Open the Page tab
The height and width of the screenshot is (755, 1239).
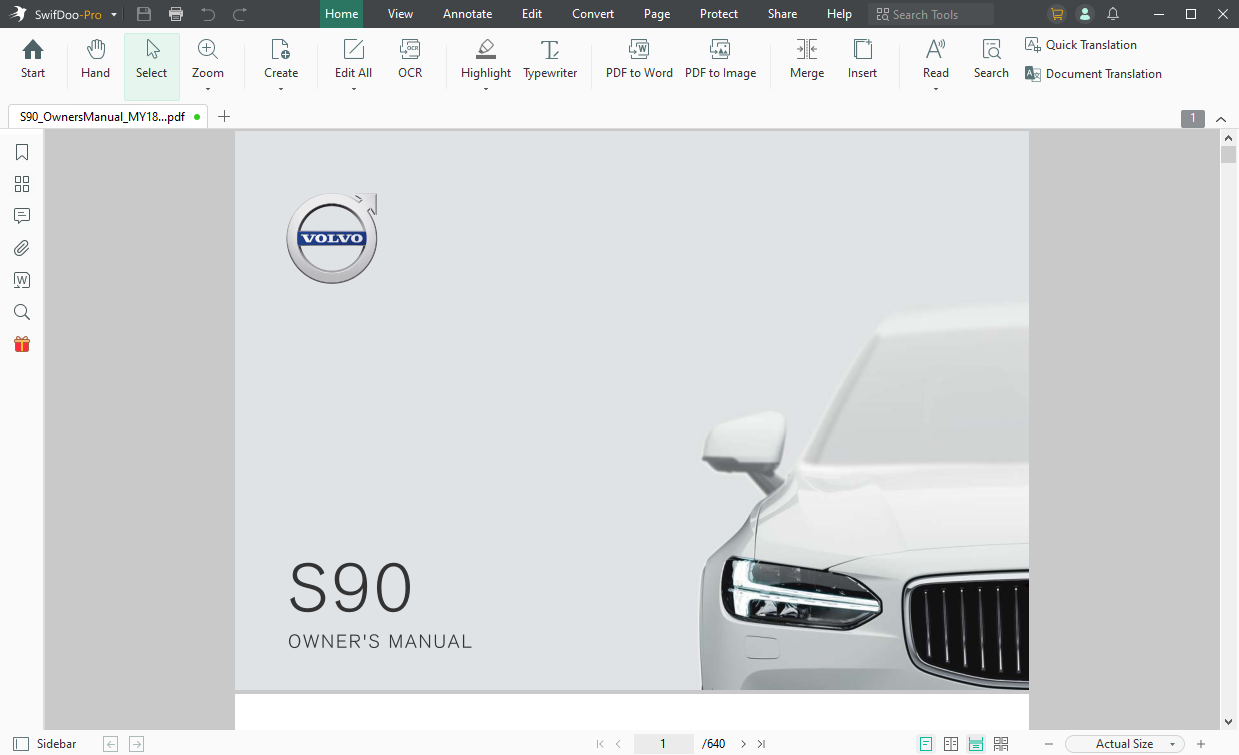(657, 14)
